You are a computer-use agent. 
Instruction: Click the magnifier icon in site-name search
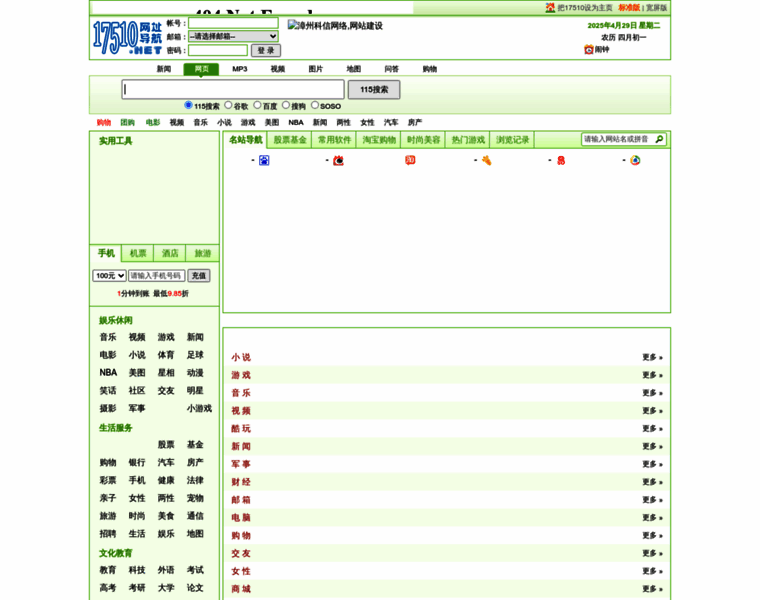[x=659, y=140]
